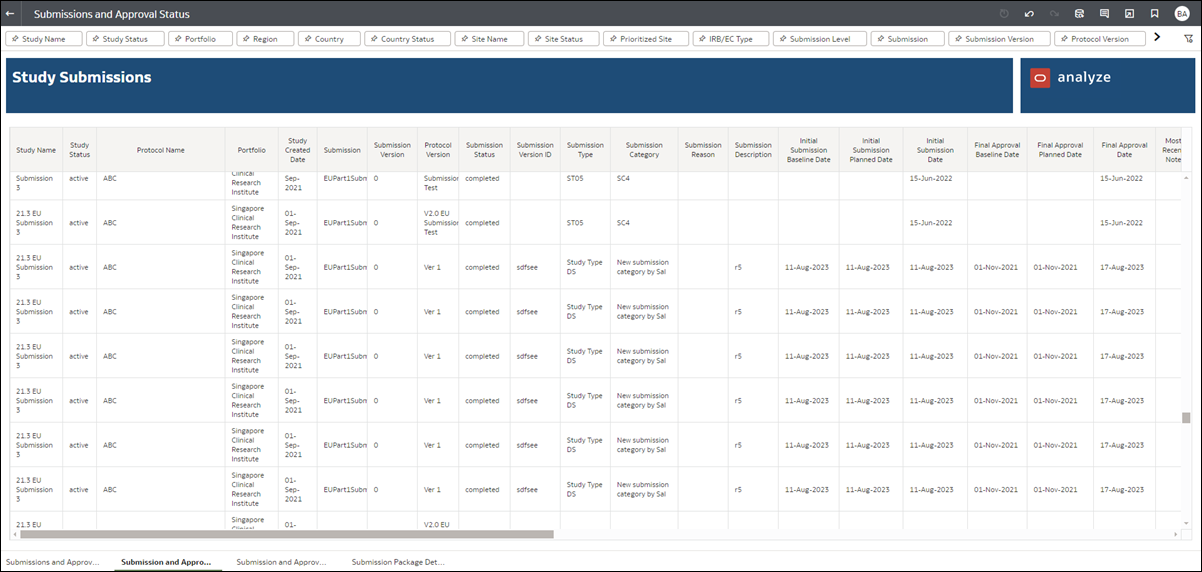
Task: Click the Final Approval Baseline Date header
Action: (x=997, y=150)
